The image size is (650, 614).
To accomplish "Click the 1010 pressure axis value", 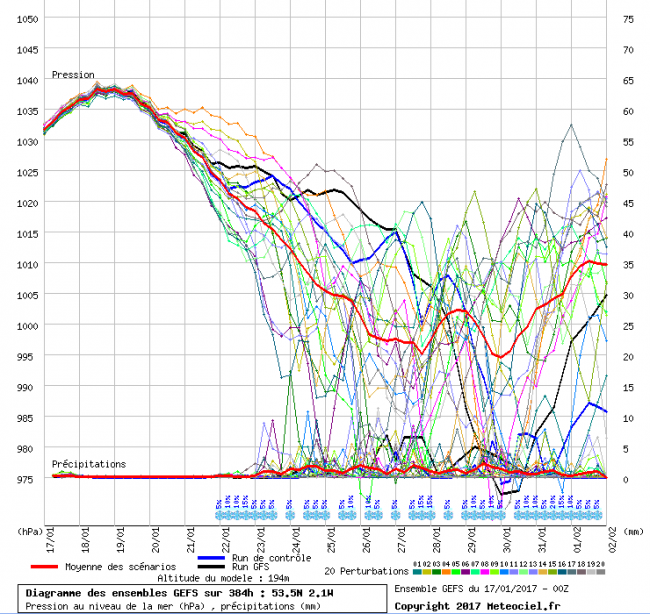I will point(27,265).
